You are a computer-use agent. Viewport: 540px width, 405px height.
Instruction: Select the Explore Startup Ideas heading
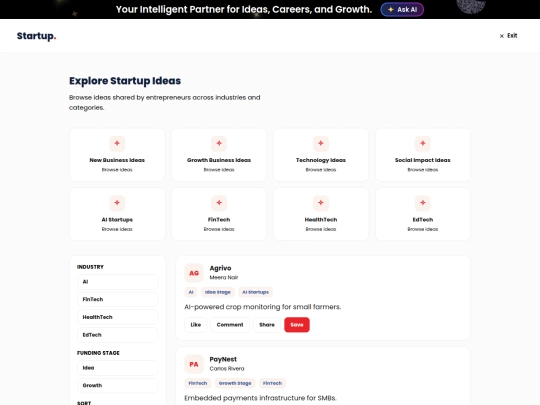coord(125,81)
